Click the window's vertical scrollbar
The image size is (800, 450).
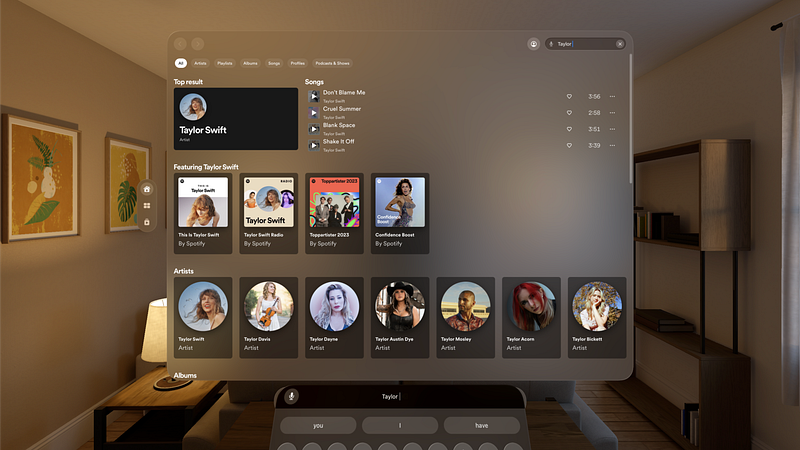(631, 118)
